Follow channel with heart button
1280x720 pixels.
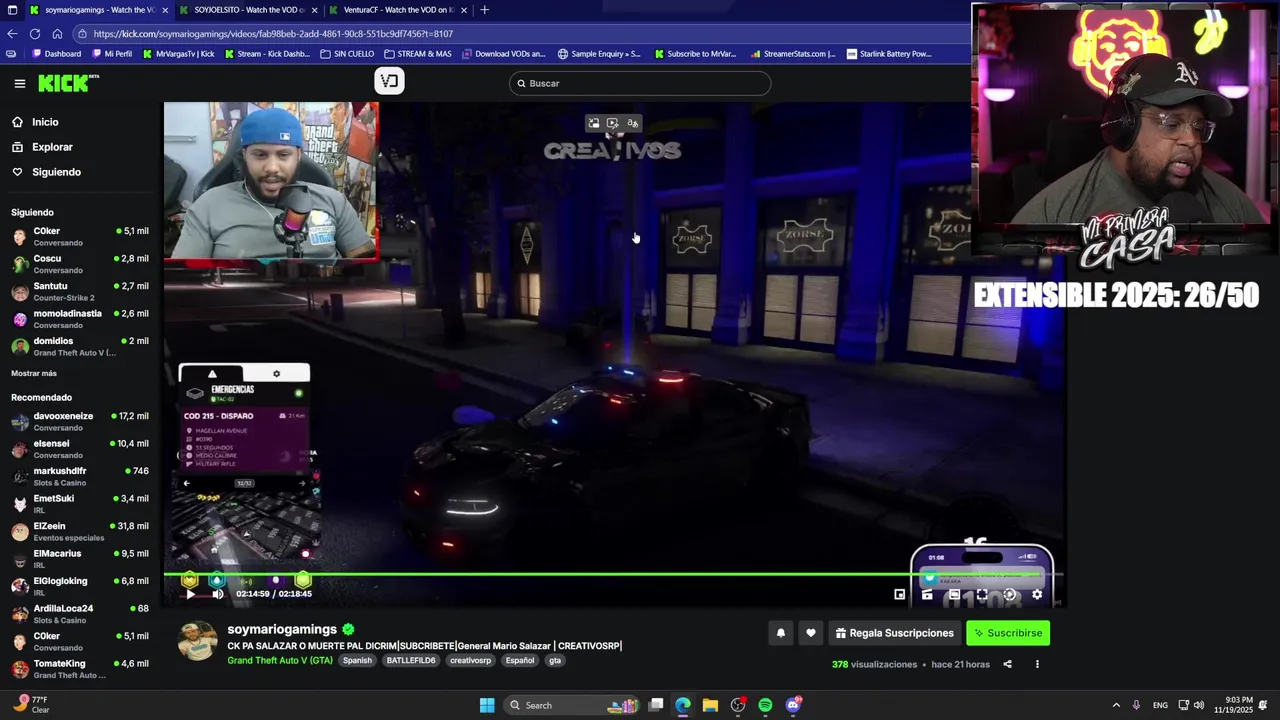pyautogui.click(x=811, y=633)
